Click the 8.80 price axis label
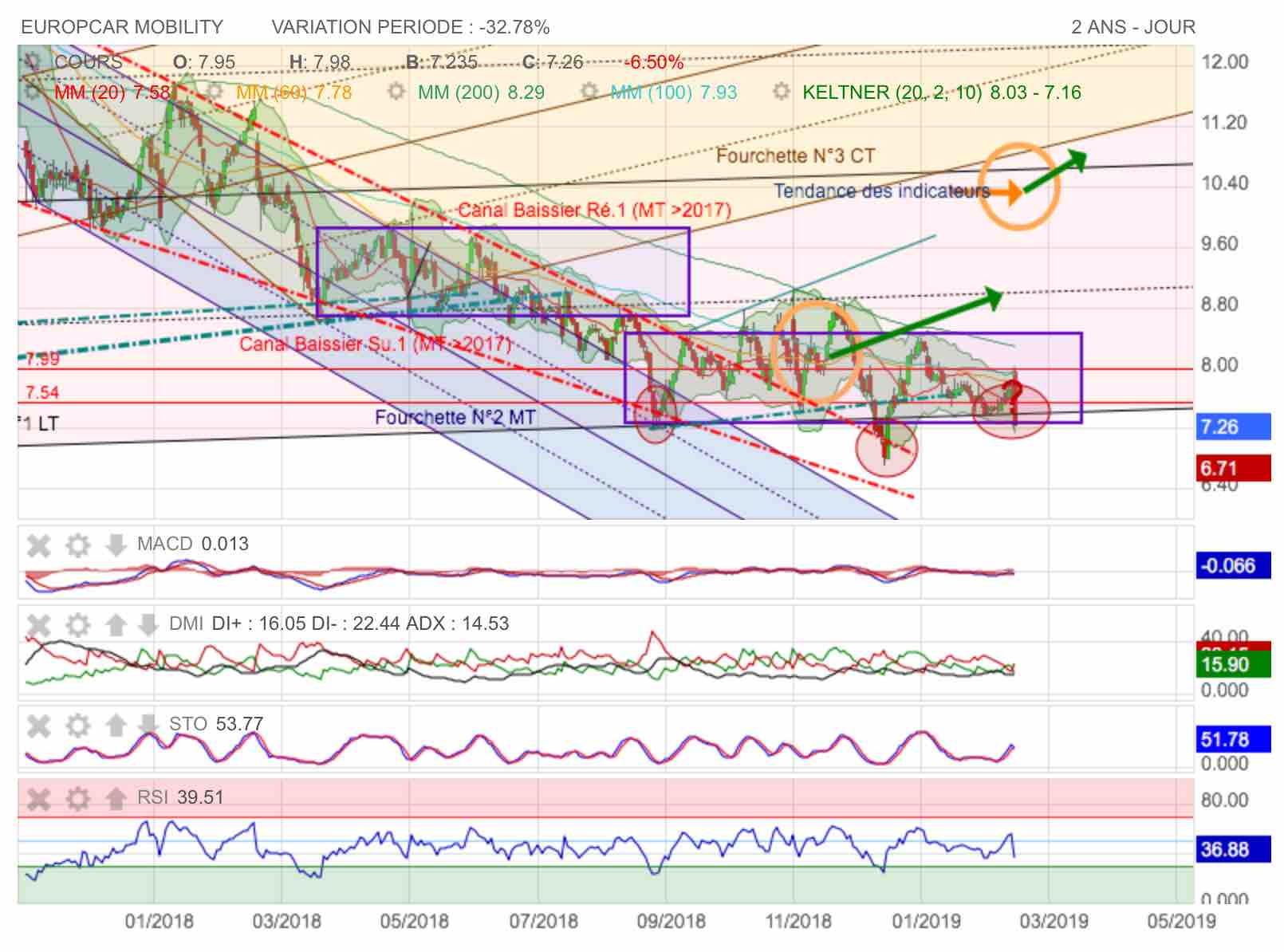 point(1220,305)
